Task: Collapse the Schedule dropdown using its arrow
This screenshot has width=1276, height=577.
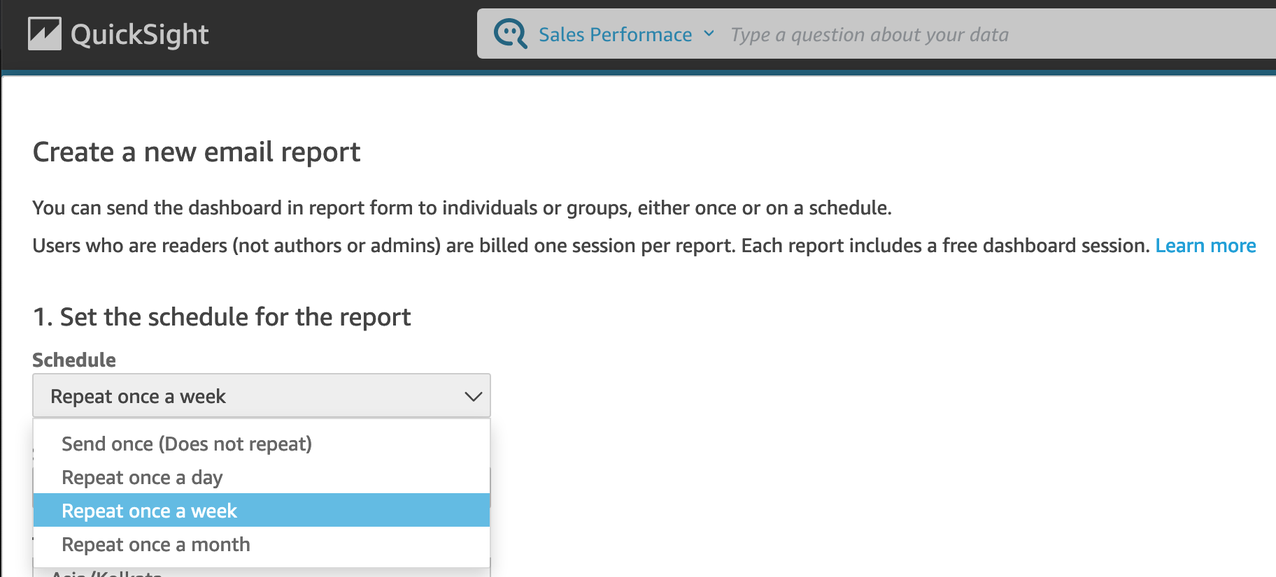Action: 473,397
